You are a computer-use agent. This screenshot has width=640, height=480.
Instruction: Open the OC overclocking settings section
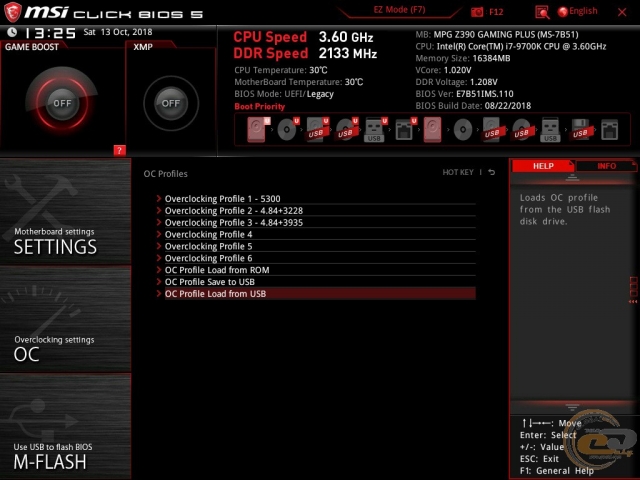pos(65,319)
